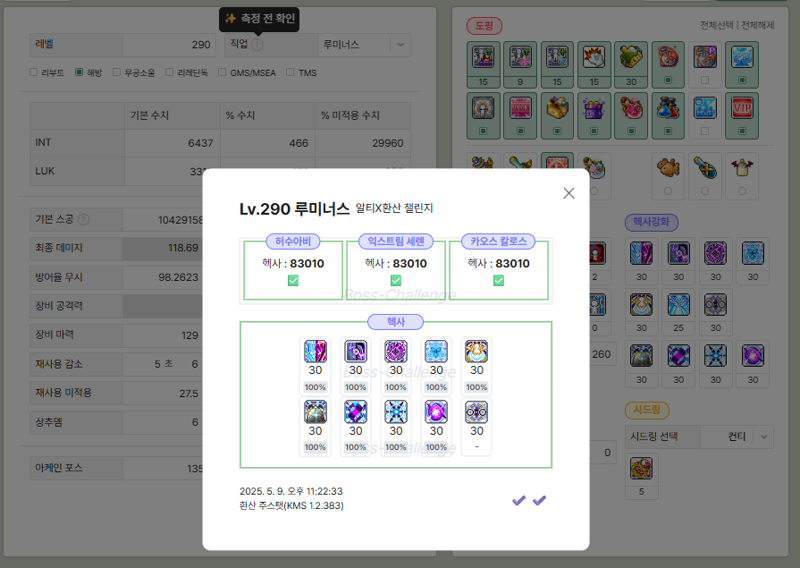The image size is (800, 568).
Task: Uncheck the 익스트림 세렌 green checkbox
Action: pos(396,281)
